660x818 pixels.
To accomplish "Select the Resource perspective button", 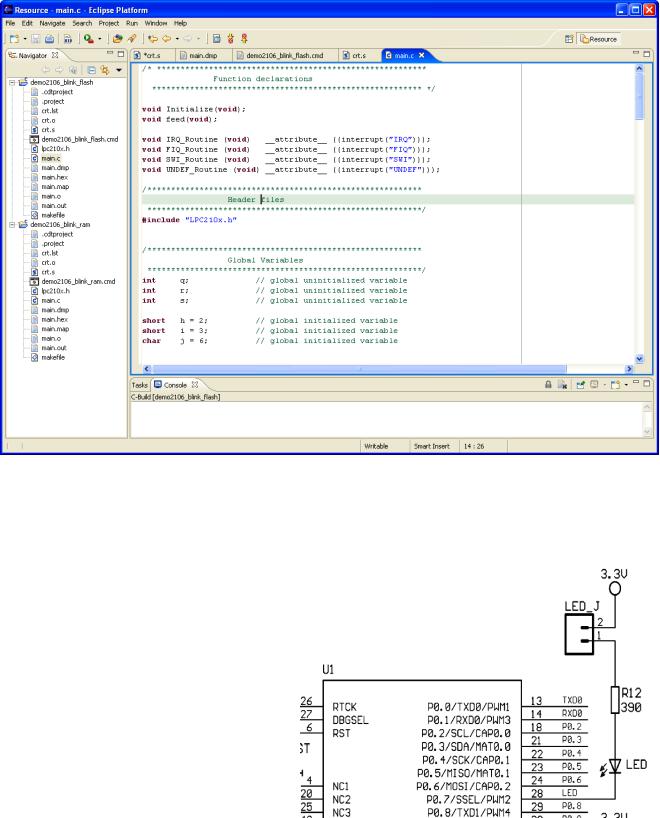I will 598,39.
